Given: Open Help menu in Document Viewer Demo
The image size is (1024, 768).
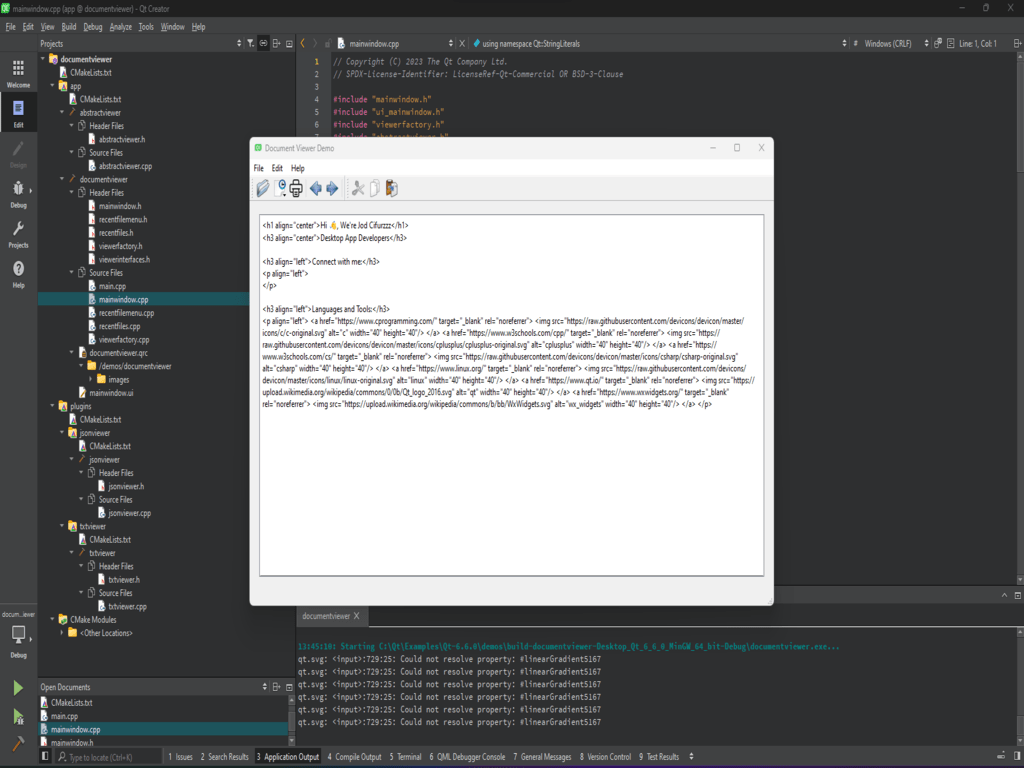Looking at the screenshot, I should pyautogui.click(x=297, y=168).
